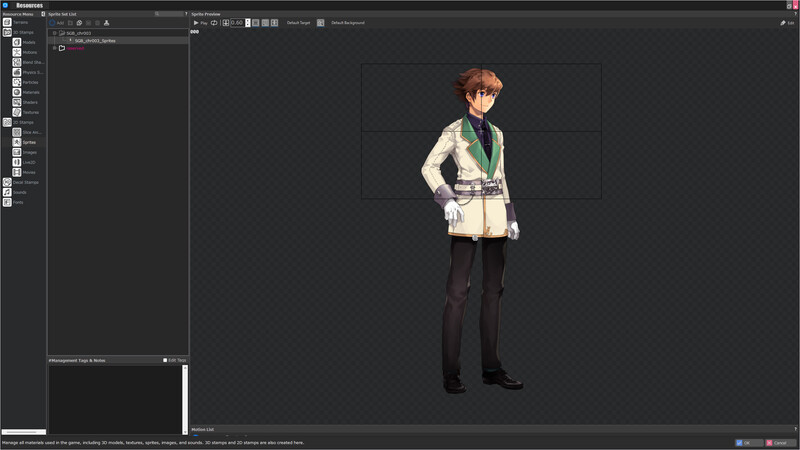
Task: Increase the preview scale with the stepper
Action: pos(248,21)
